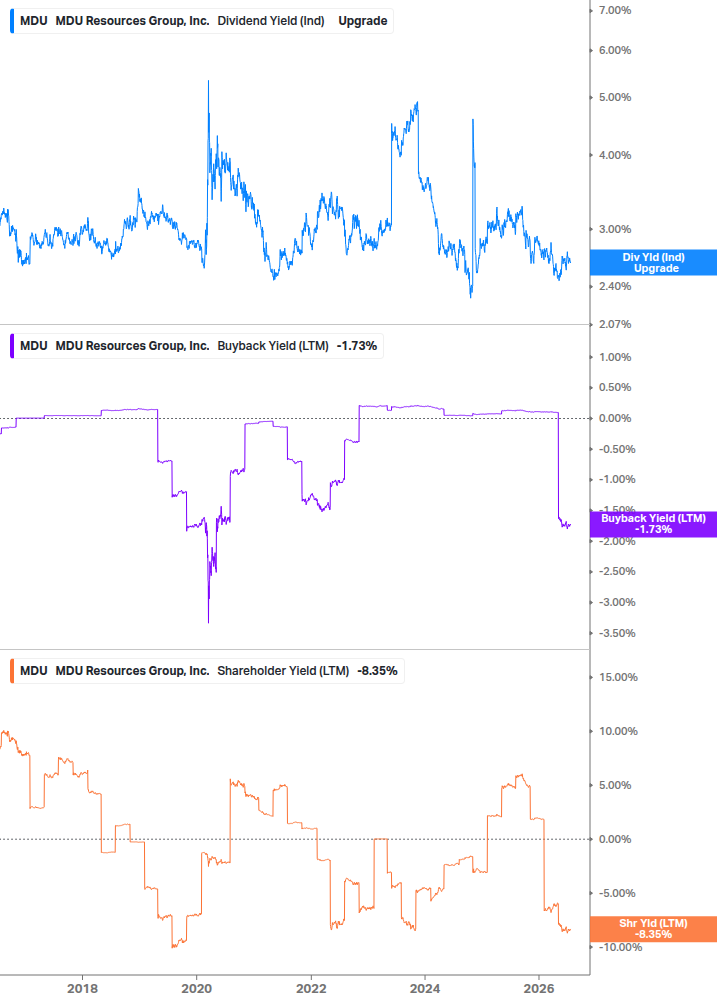
Task: Click MDU Resources Group, Inc. in Buyback legend
Action: tap(133, 345)
